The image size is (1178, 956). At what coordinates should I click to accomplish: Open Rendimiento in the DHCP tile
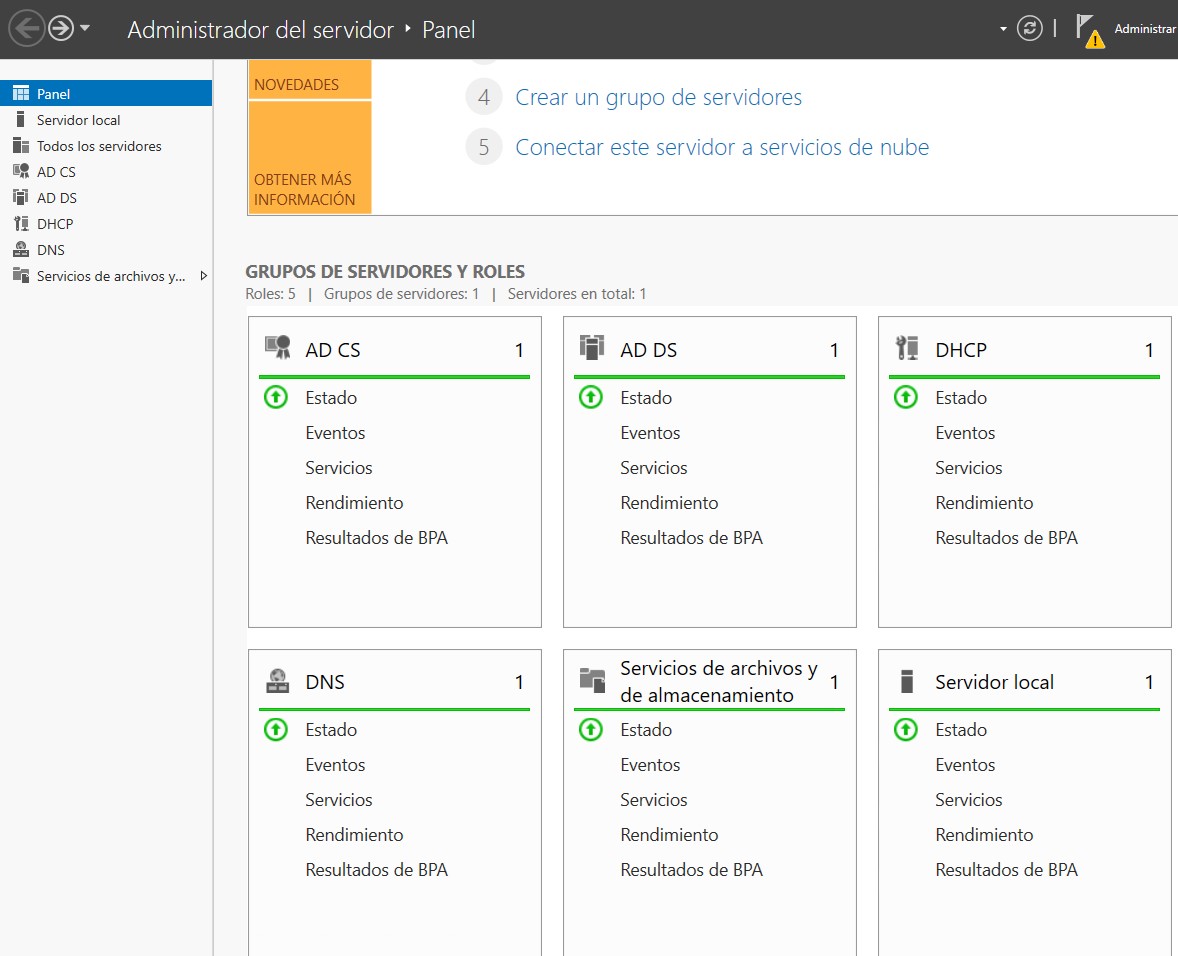pyautogui.click(x=984, y=502)
